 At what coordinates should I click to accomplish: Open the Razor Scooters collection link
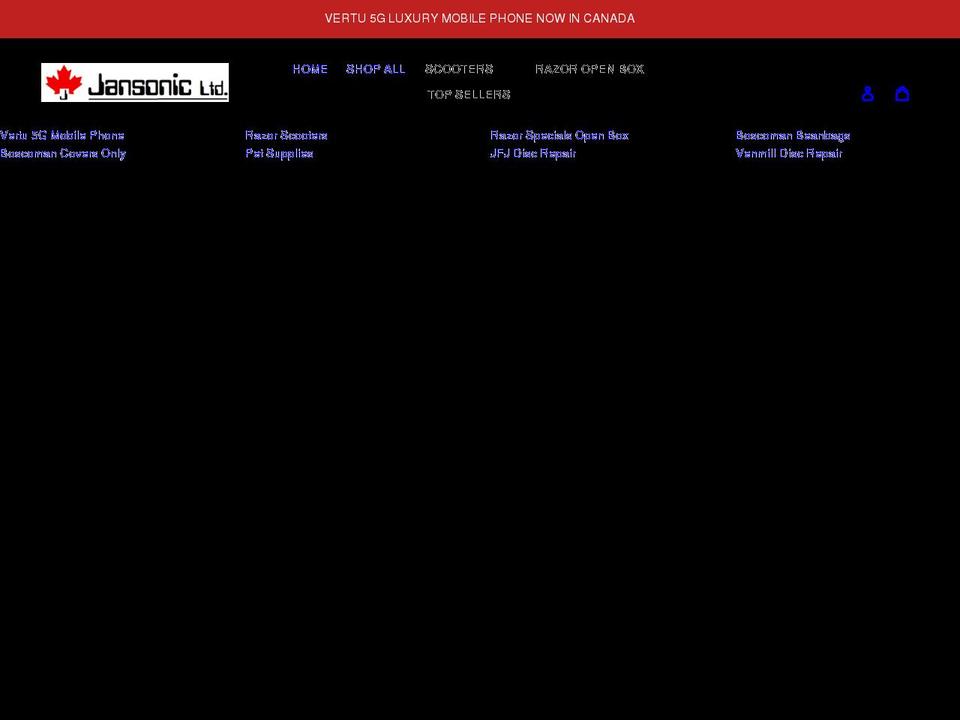286,135
